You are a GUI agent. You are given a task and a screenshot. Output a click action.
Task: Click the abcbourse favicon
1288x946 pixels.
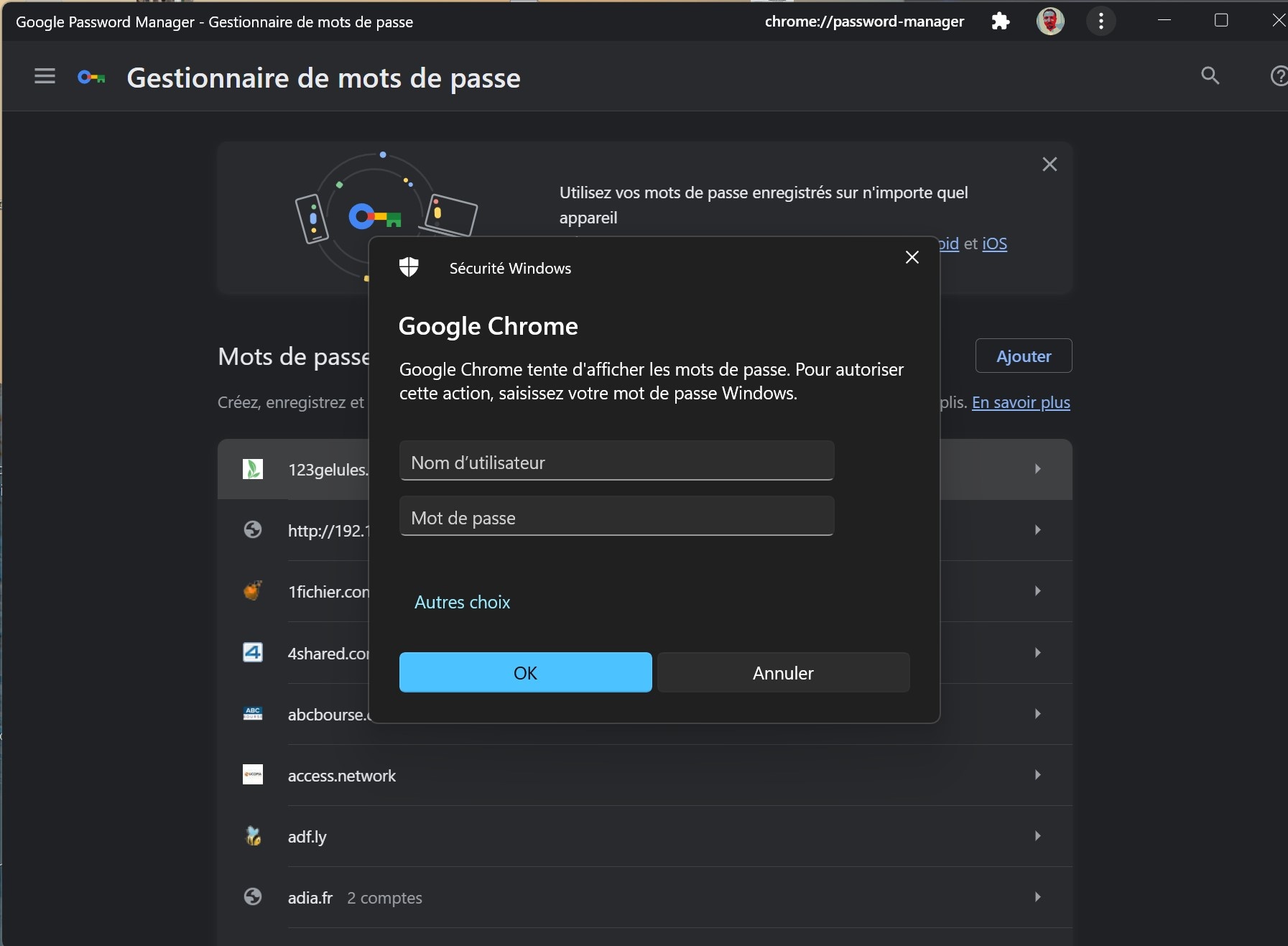pyautogui.click(x=253, y=713)
